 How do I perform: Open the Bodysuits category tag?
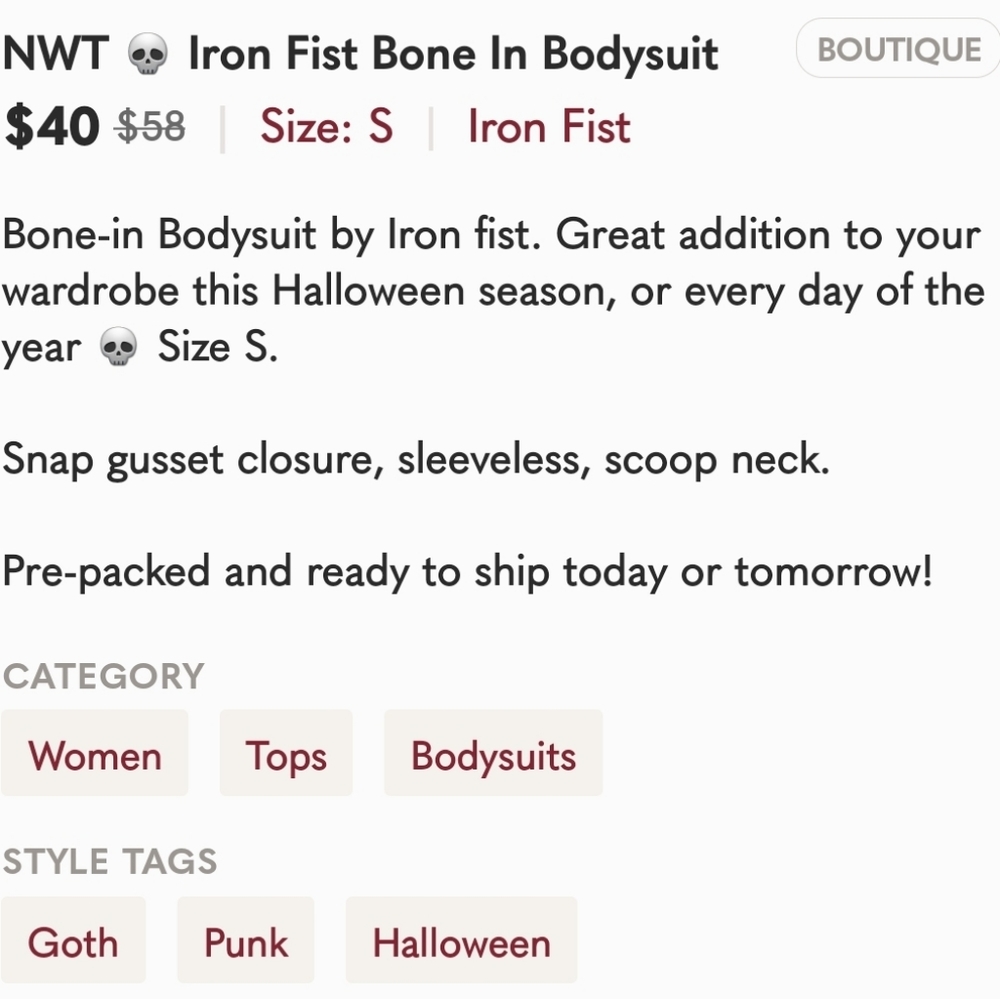492,754
